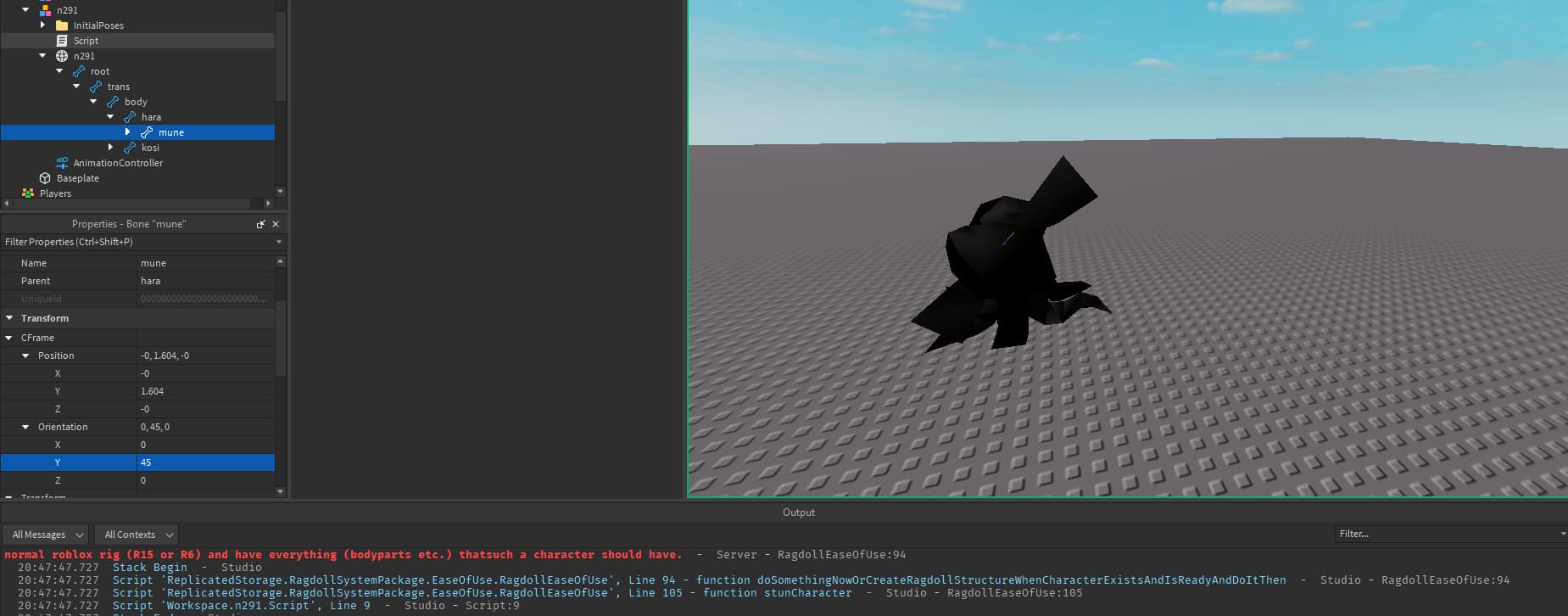Collapse the top n291 model node

coord(25,10)
